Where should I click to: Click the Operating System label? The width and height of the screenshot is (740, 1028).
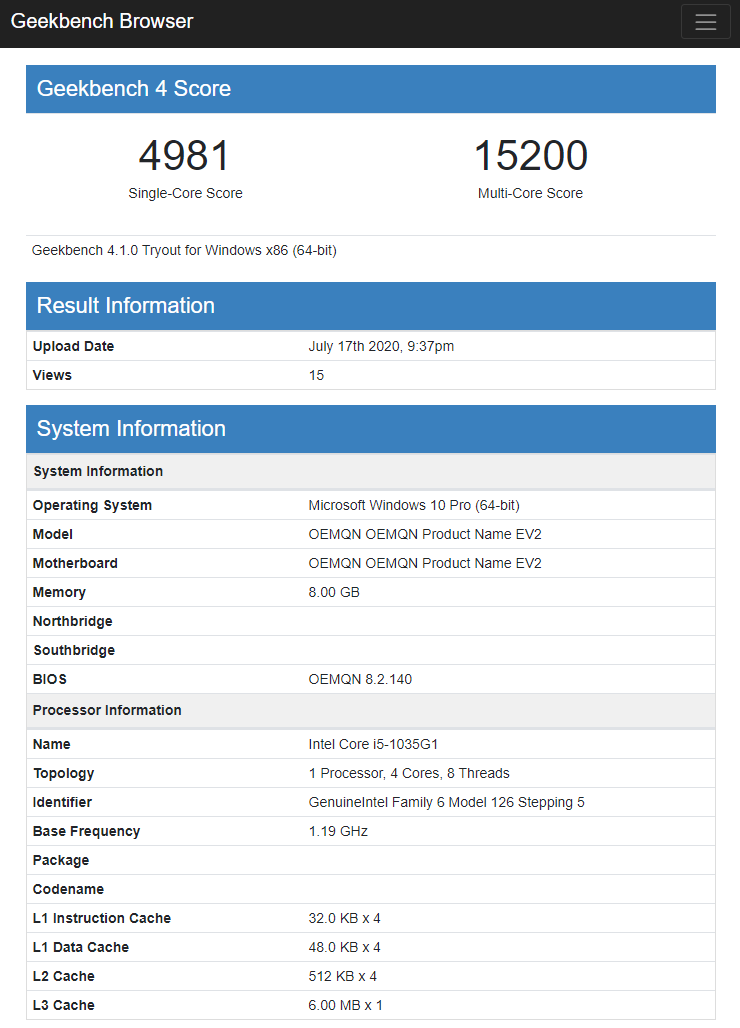coord(92,505)
